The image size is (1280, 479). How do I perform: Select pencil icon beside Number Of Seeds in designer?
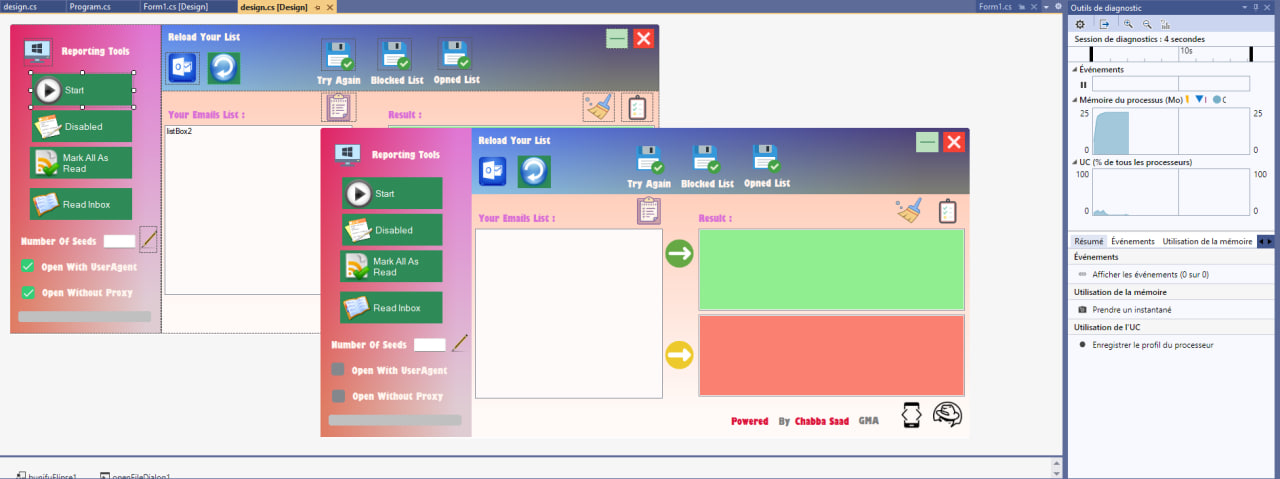148,240
